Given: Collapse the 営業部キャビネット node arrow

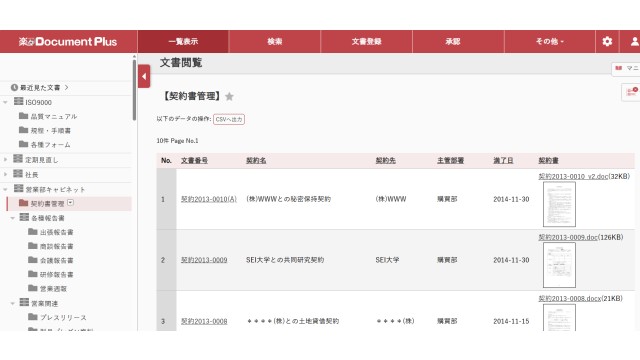Looking at the screenshot, I should pos(6,189).
